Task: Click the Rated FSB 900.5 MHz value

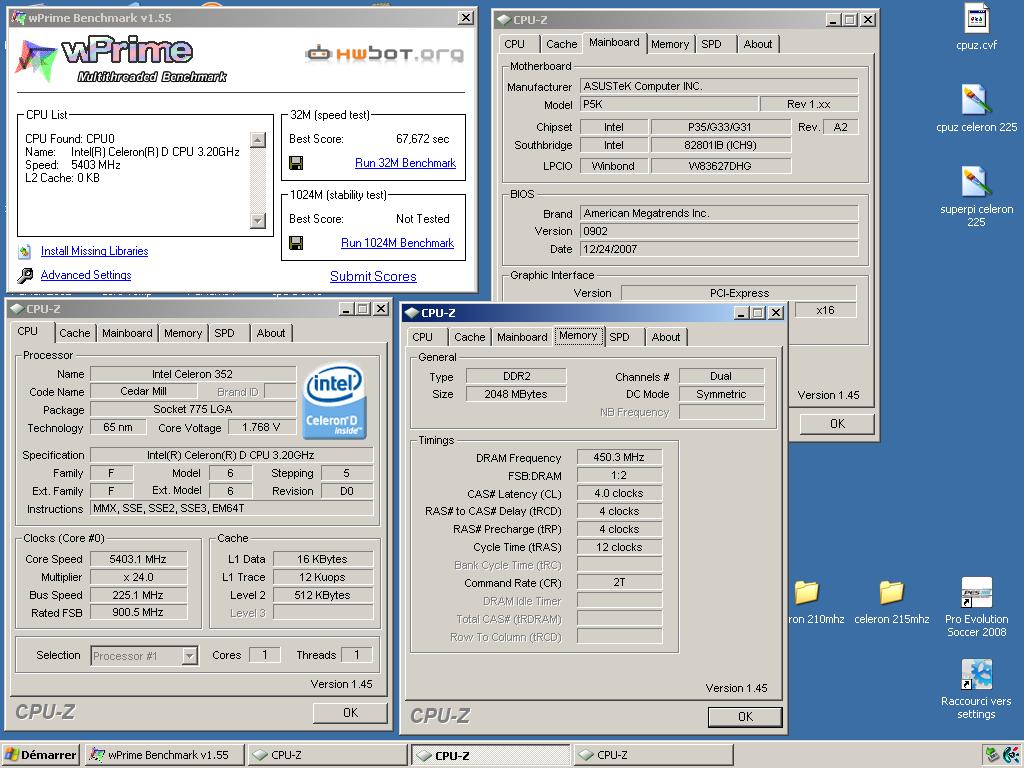Action: [138, 612]
